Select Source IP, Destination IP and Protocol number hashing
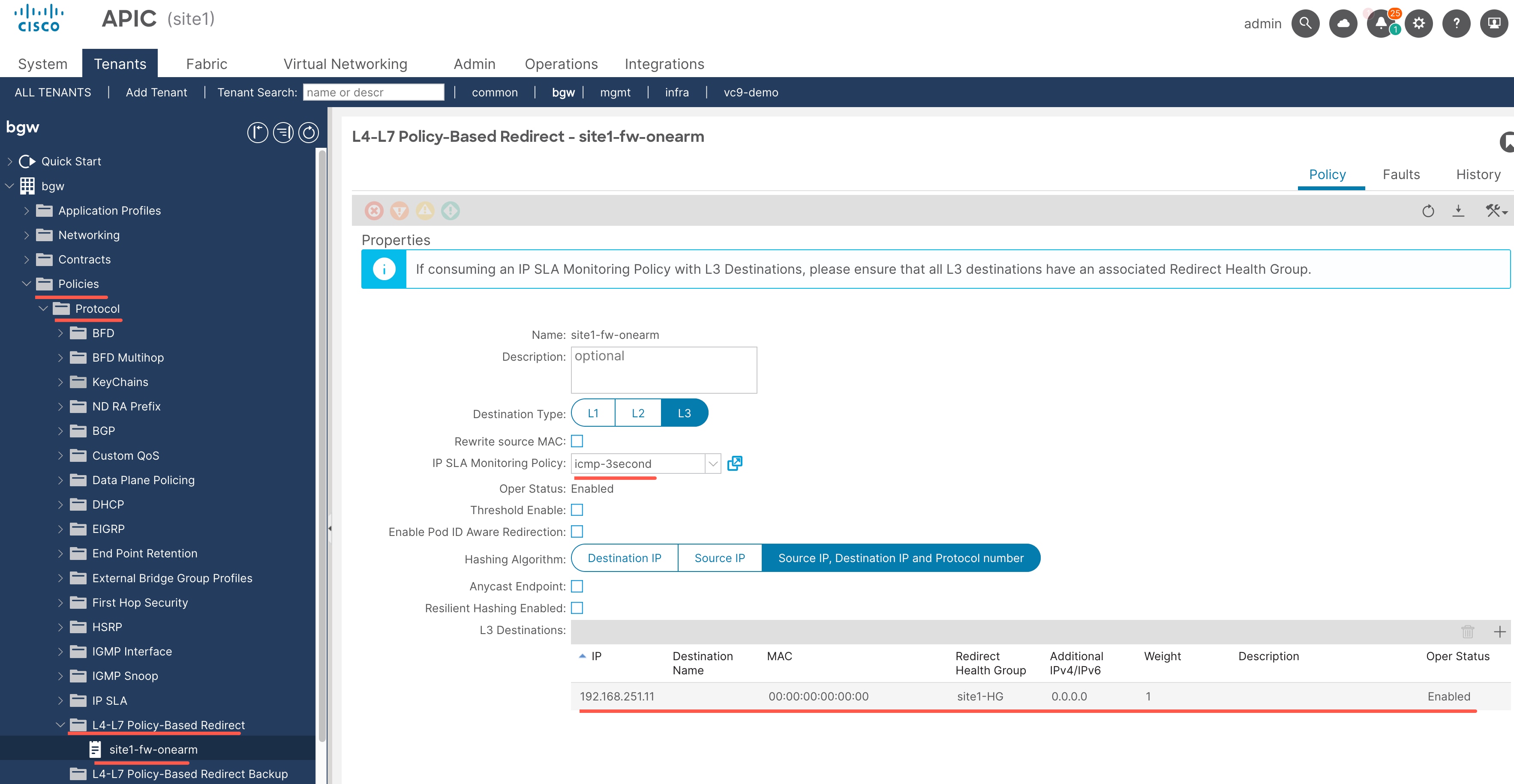Viewport: 1514px width, 784px height. (901, 558)
